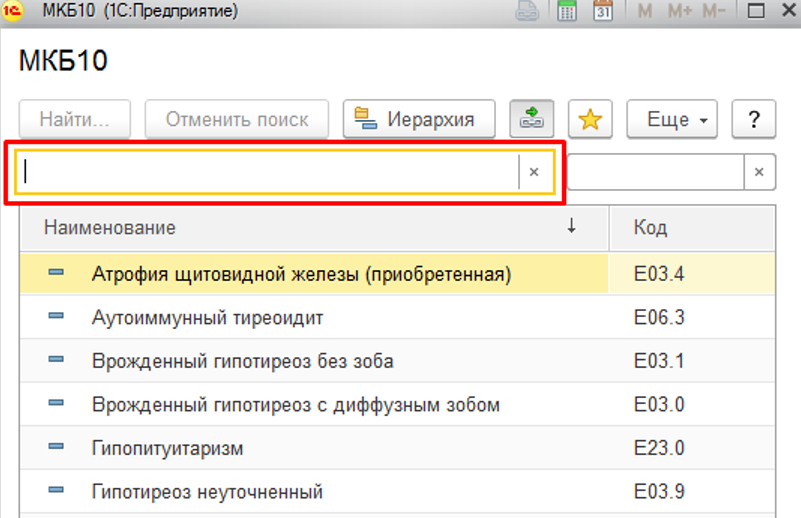801x518 pixels.
Task: Select code E03.9 cell in the list
Action: pyautogui.click(x=659, y=492)
